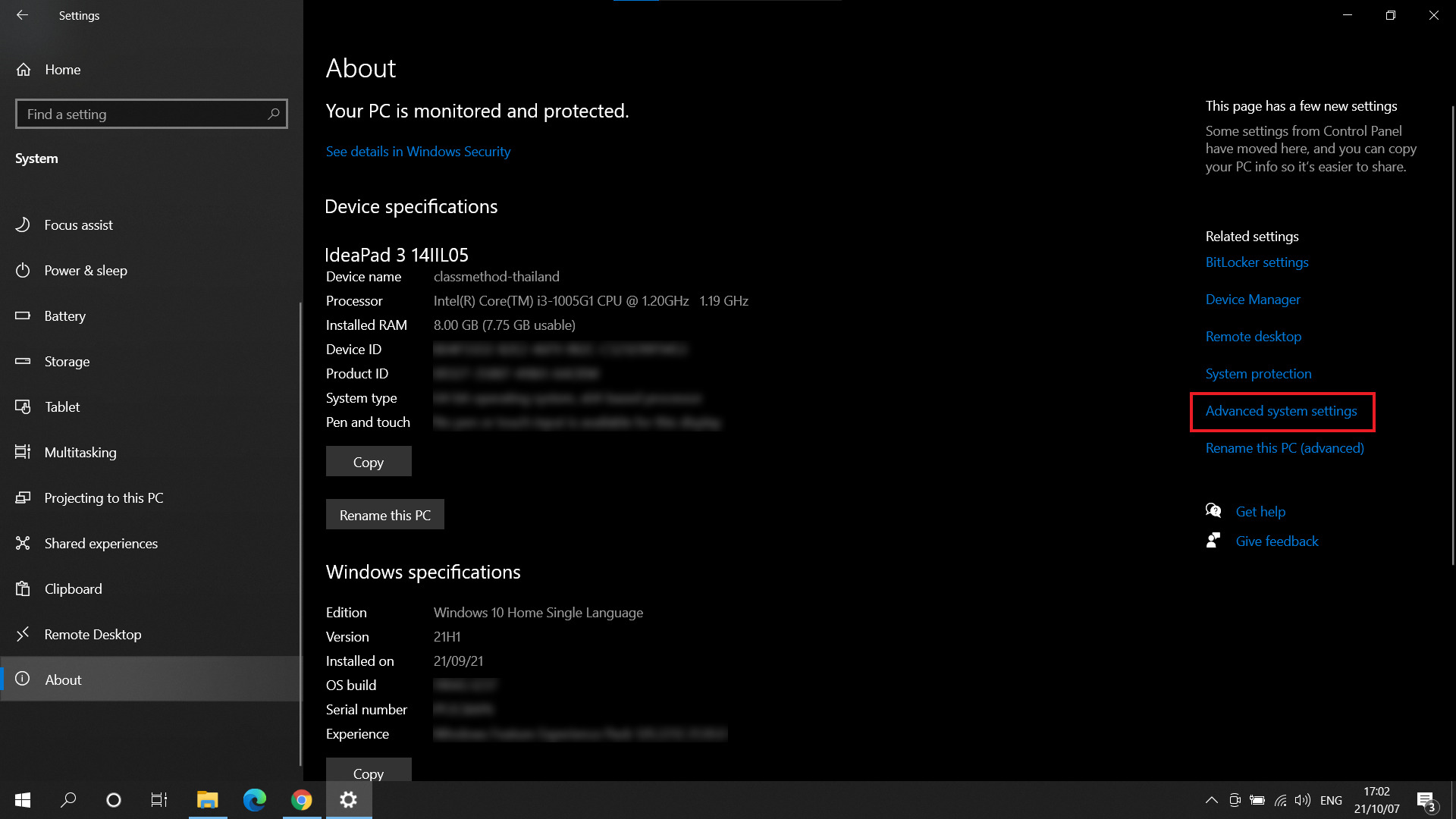The image size is (1456, 819).
Task: Click the Give feedback person icon
Action: click(x=1213, y=540)
